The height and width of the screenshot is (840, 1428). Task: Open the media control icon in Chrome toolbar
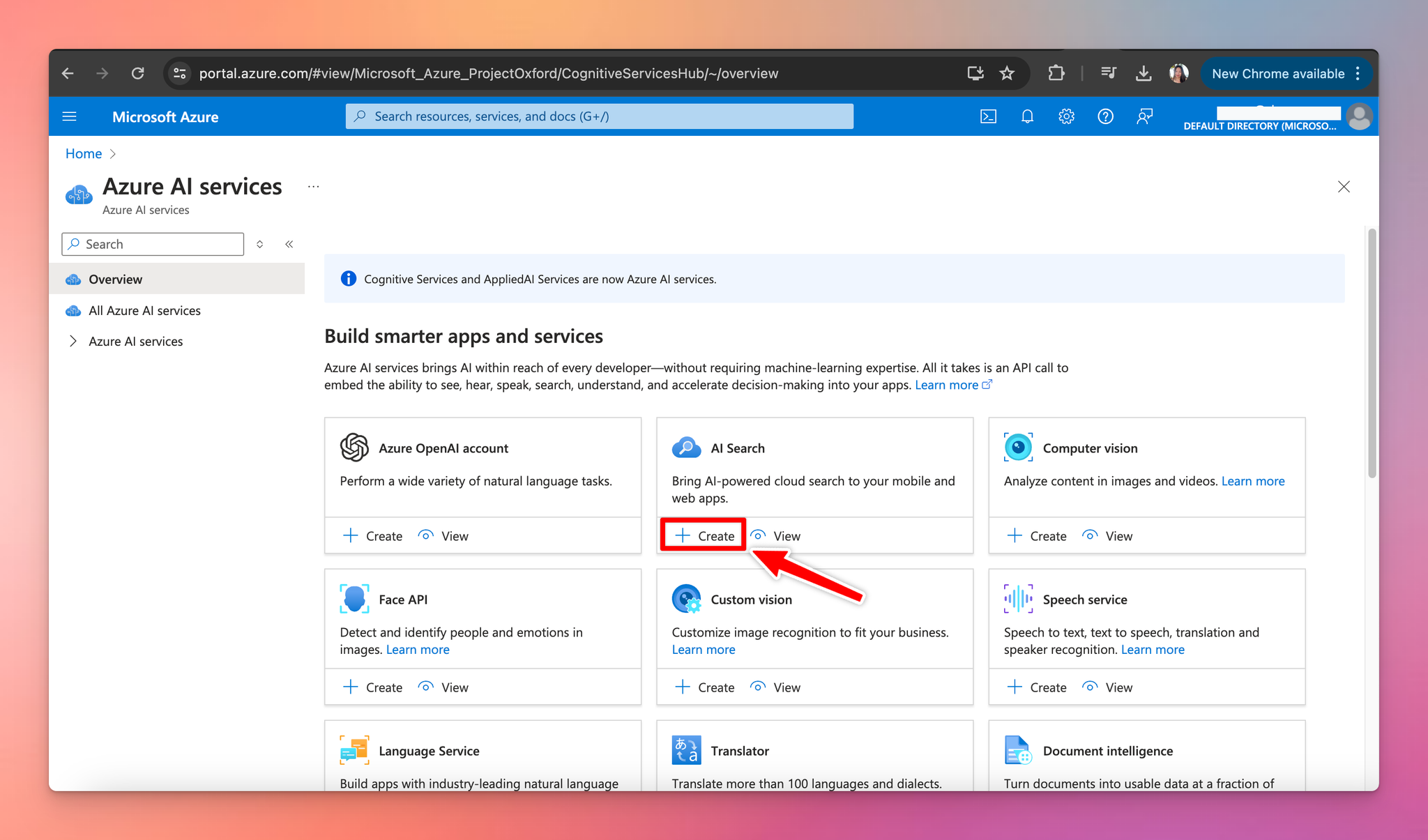(1108, 73)
